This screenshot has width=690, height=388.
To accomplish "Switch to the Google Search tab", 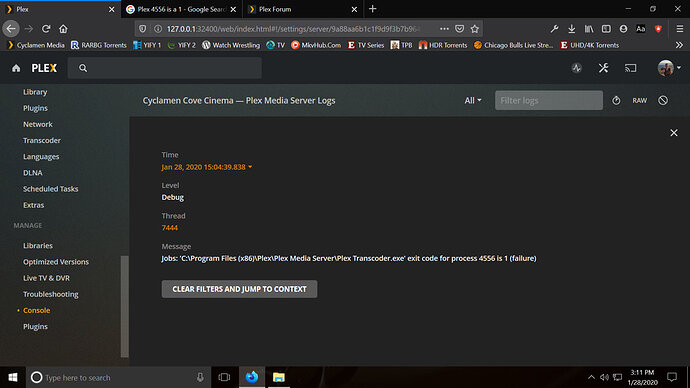I will 176,9.
